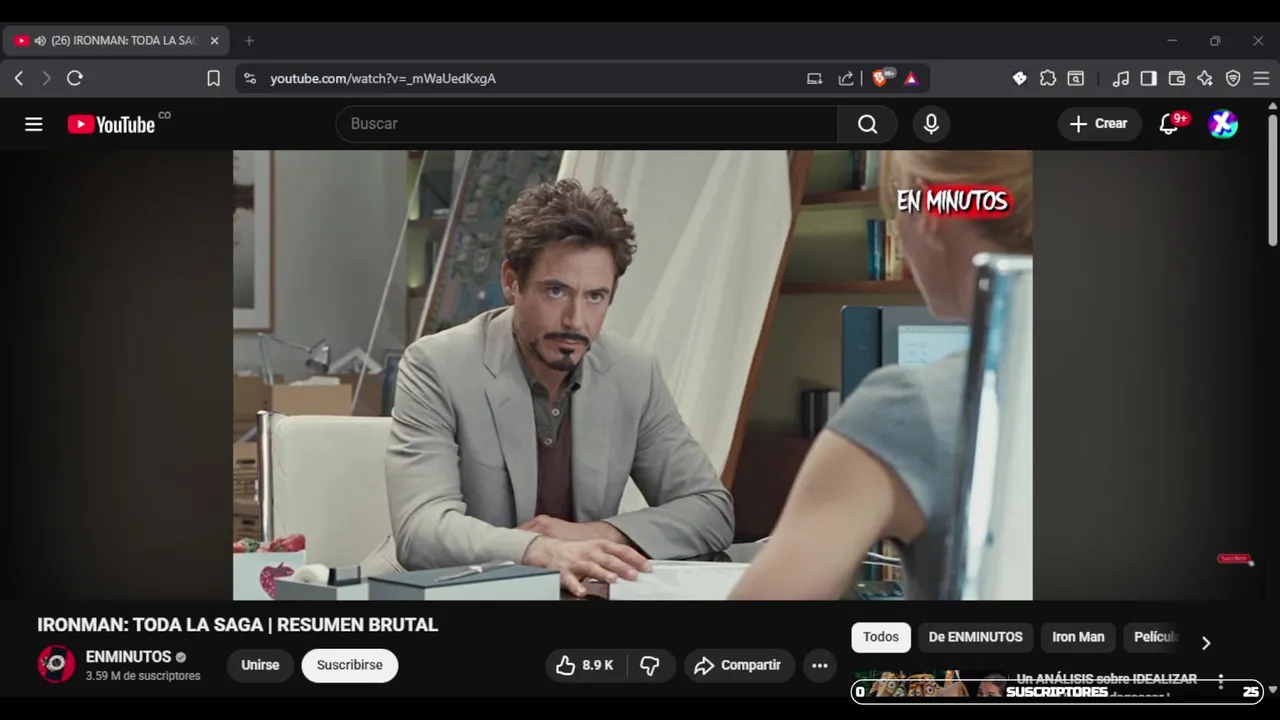The width and height of the screenshot is (1280, 720).
Task: Open the suggested video thumbnail in the sidebar
Action: pos(930,683)
